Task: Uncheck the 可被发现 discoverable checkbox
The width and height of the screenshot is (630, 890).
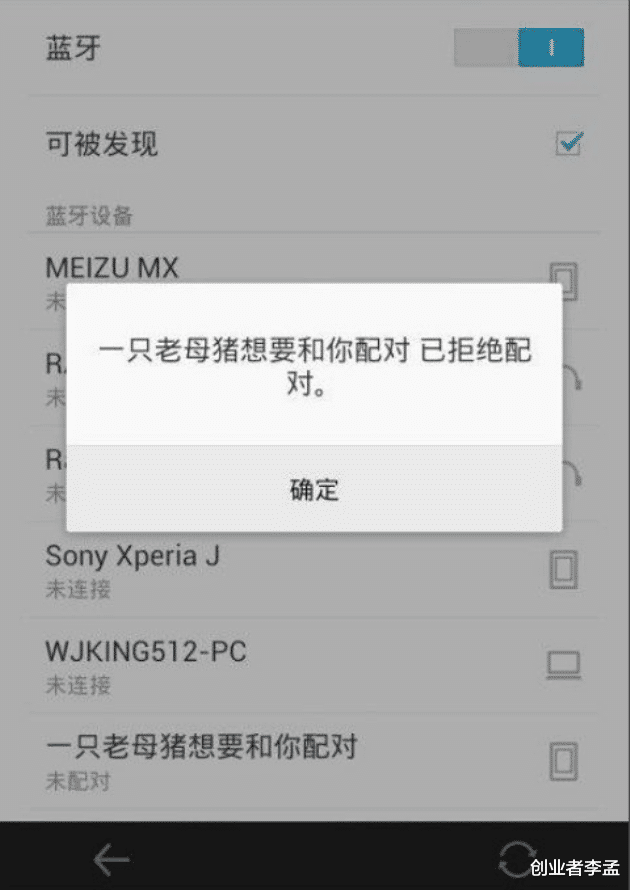Action: point(569,142)
